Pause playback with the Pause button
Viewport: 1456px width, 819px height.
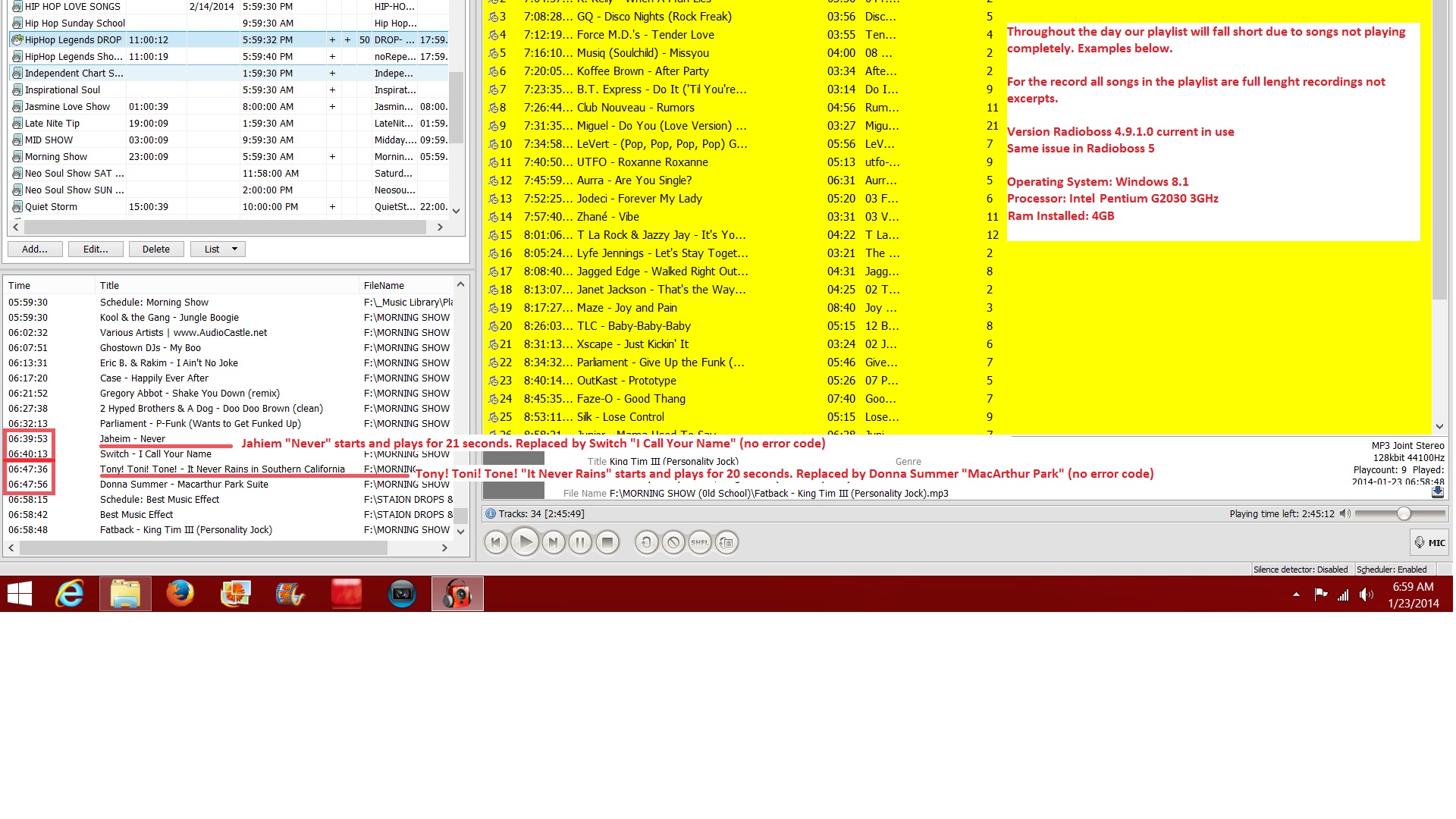click(x=580, y=542)
